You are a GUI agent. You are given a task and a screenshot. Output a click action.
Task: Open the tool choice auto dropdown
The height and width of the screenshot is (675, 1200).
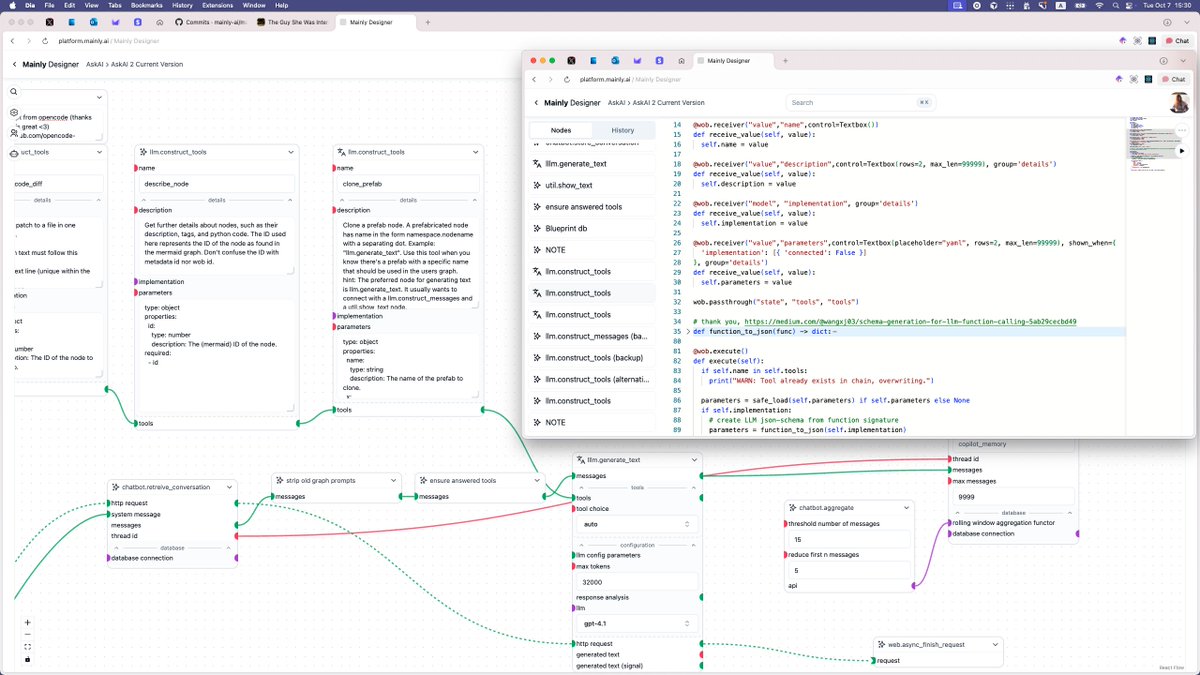pyautogui.click(x=637, y=523)
